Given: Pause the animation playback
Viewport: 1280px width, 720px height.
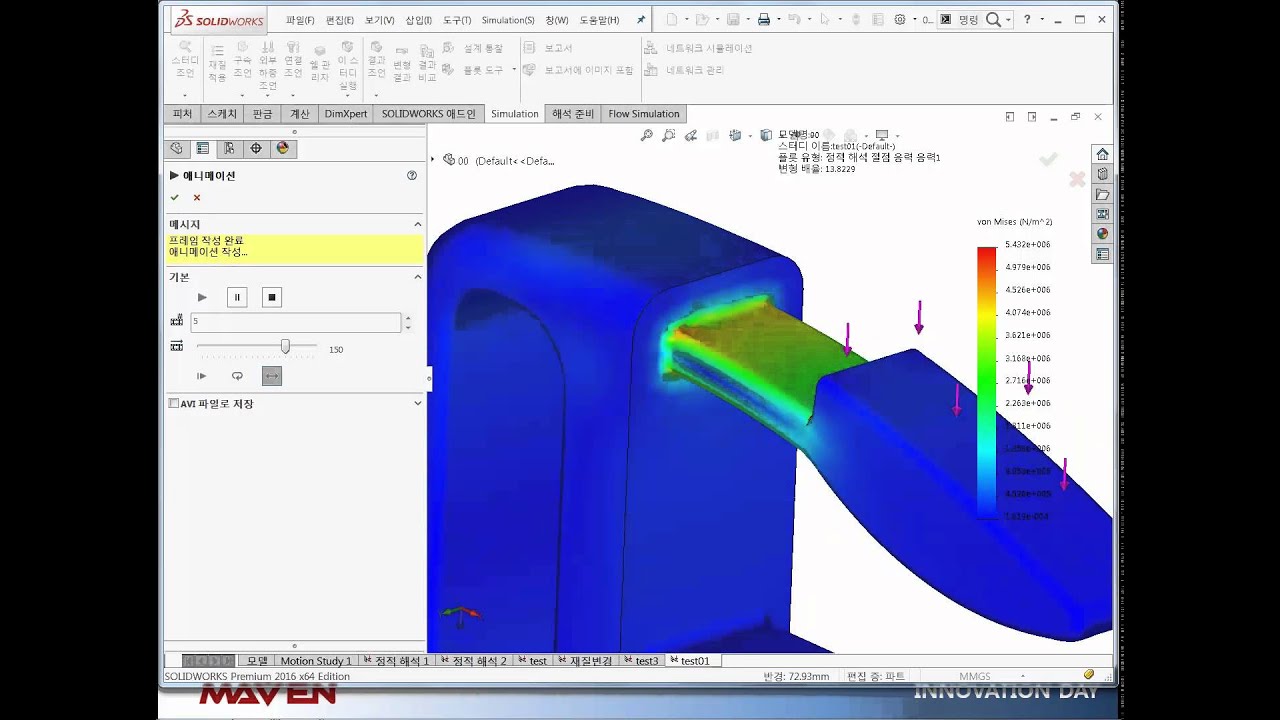Looking at the screenshot, I should [x=237, y=297].
